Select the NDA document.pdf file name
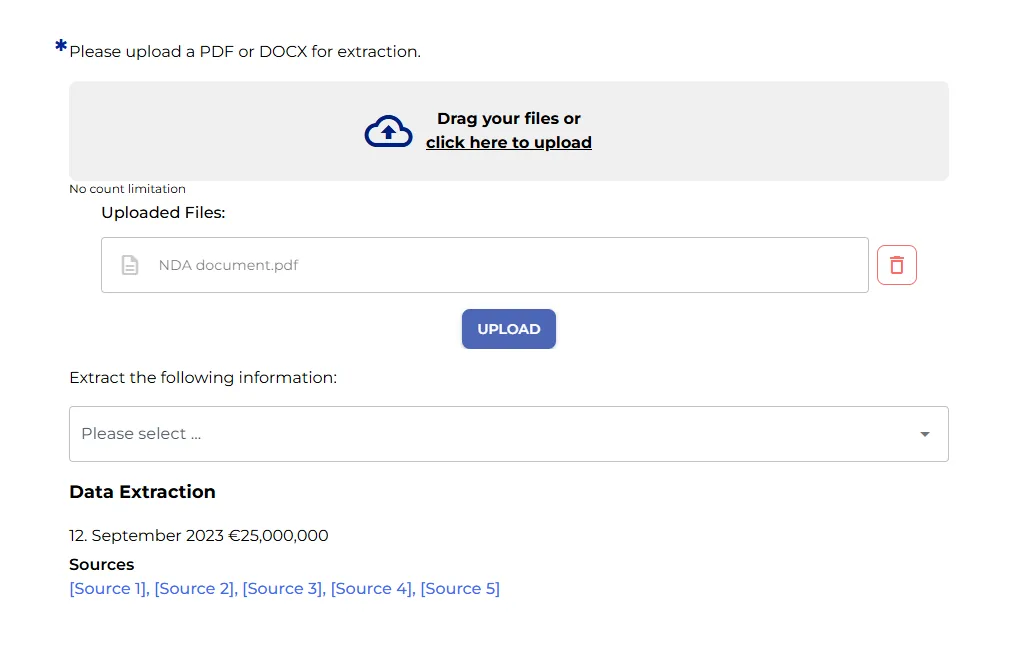Image resolution: width=1025 pixels, height=658 pixels. [228, 265]
